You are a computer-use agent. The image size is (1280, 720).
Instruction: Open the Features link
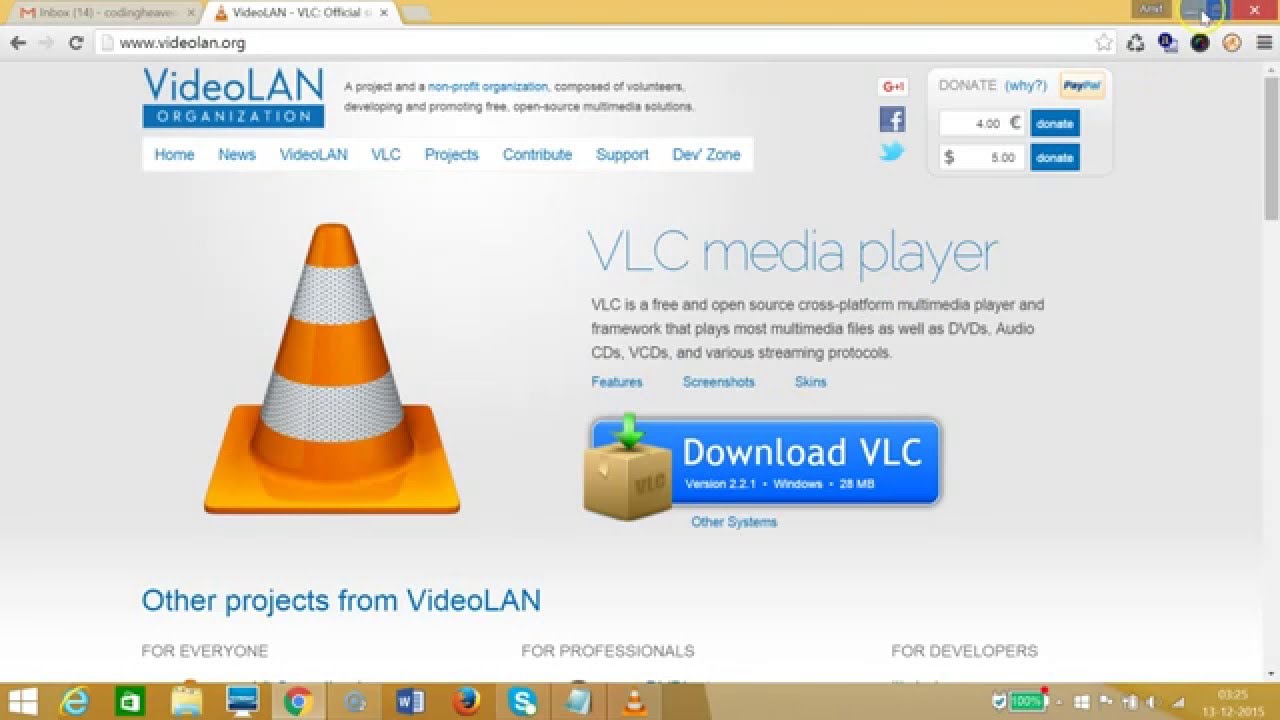pos(617,382)
